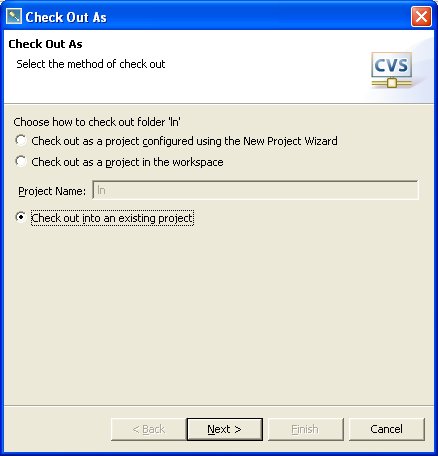The height and width of the screenshot is (456, 438).
Task: Cancel the check out wizard
Action: tap(387, 429)
